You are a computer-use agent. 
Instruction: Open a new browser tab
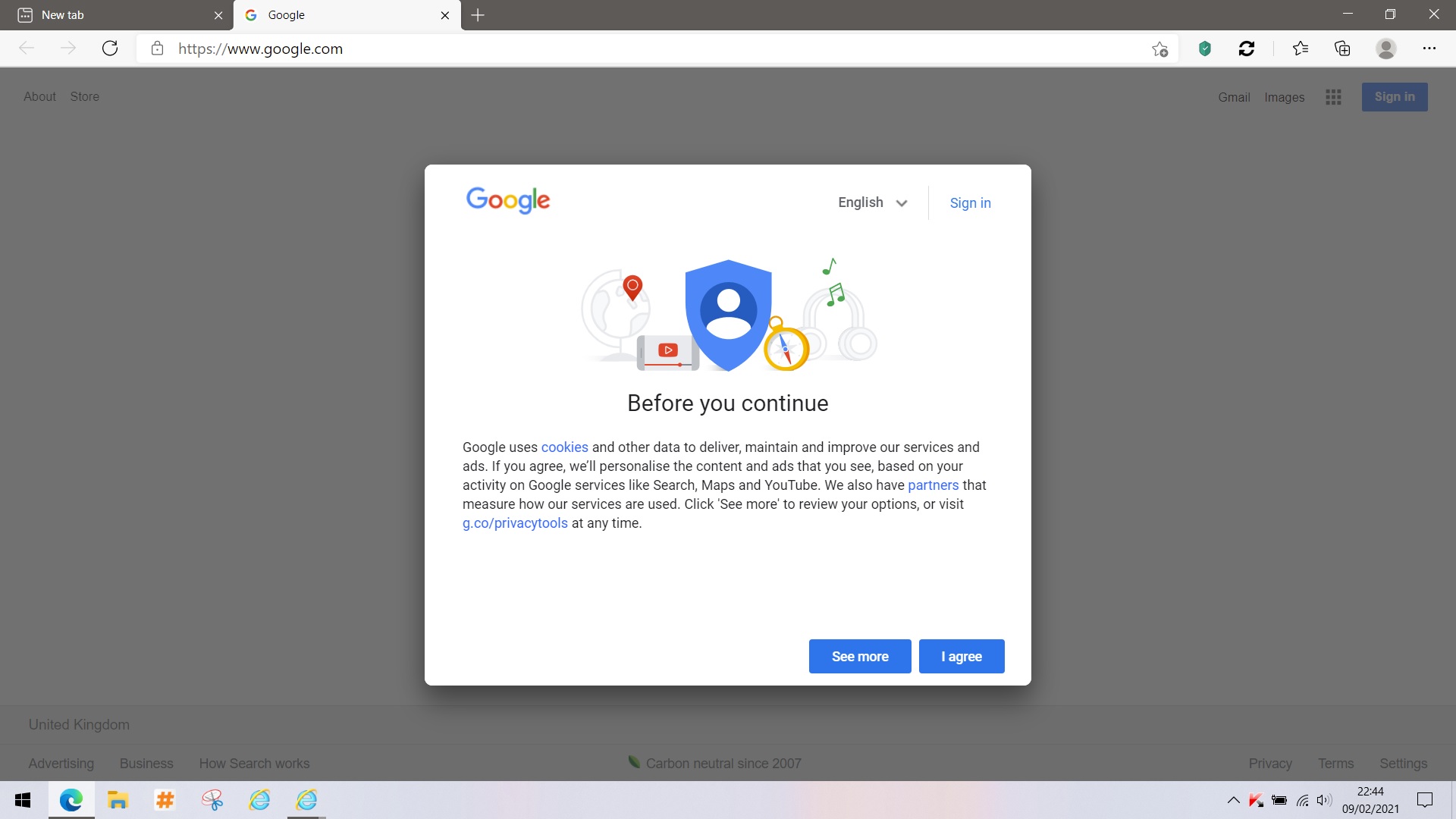point(478,15)
